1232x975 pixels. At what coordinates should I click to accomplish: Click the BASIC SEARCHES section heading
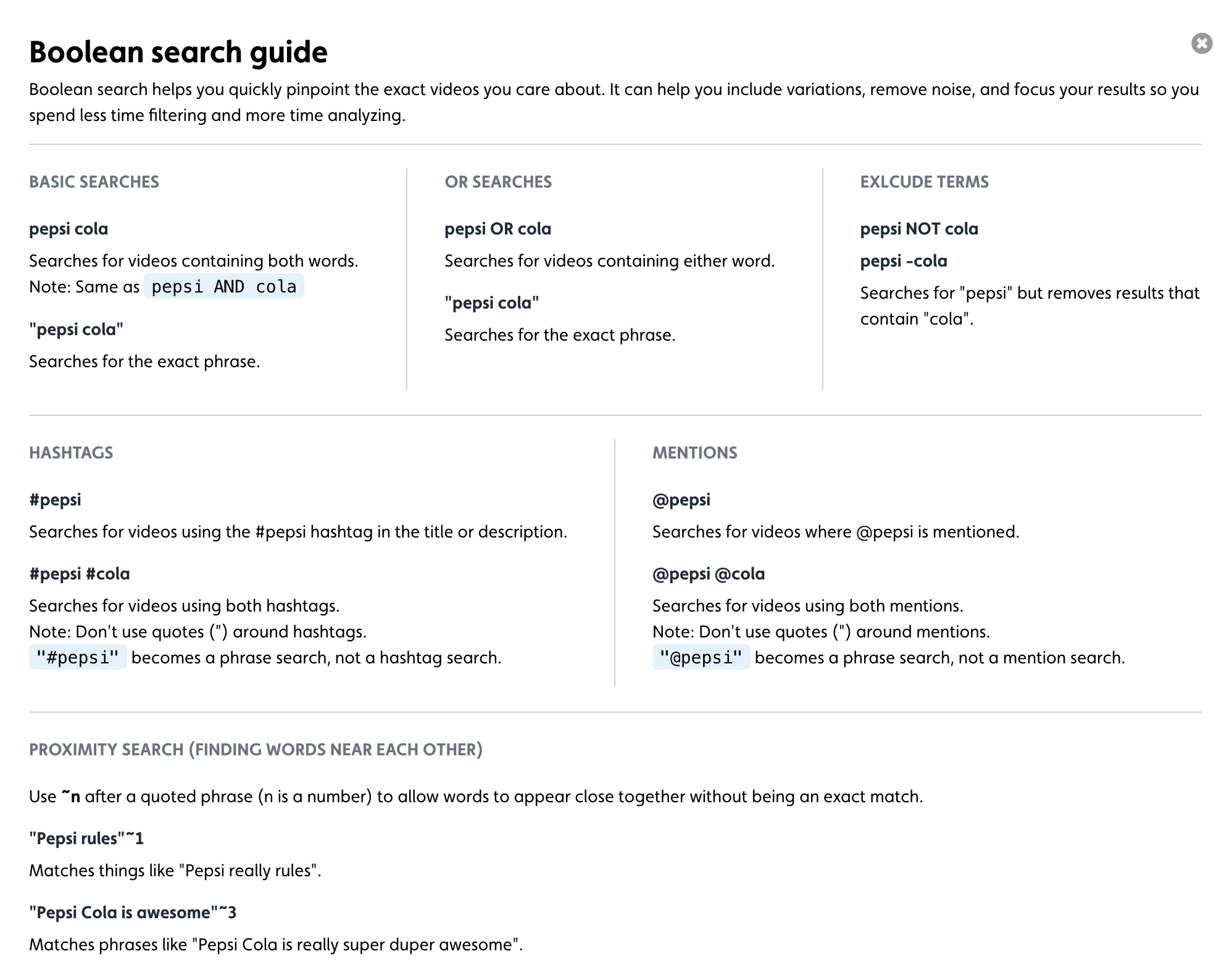tap(94, 182)
